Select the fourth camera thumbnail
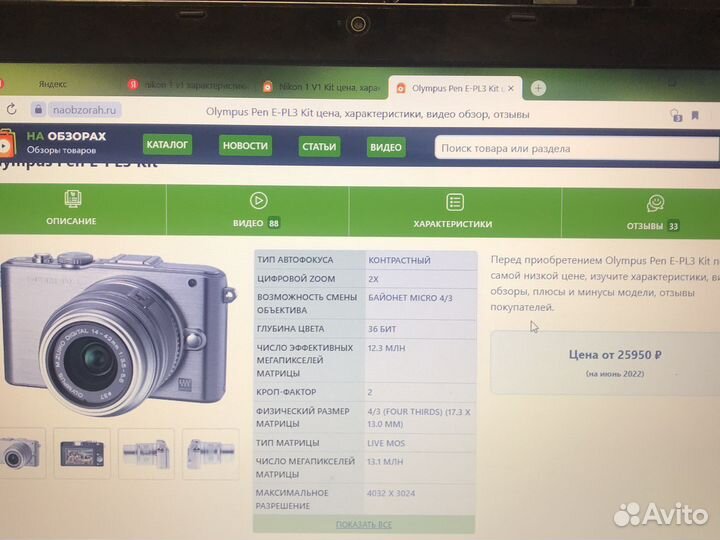The height and width of the screenshot is (540, 720). point(211,454)
